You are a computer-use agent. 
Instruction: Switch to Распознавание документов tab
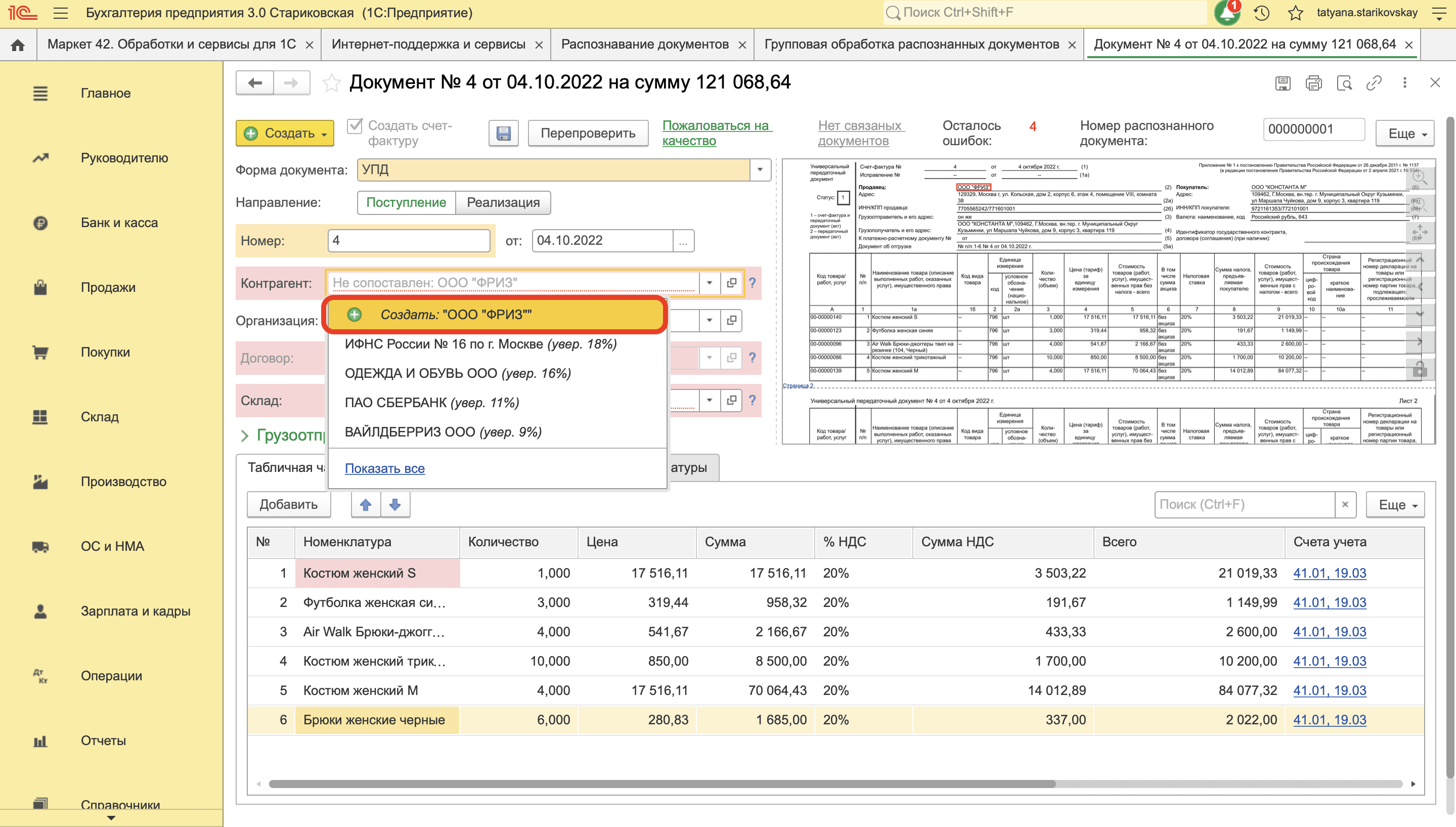tap(644, 45)
